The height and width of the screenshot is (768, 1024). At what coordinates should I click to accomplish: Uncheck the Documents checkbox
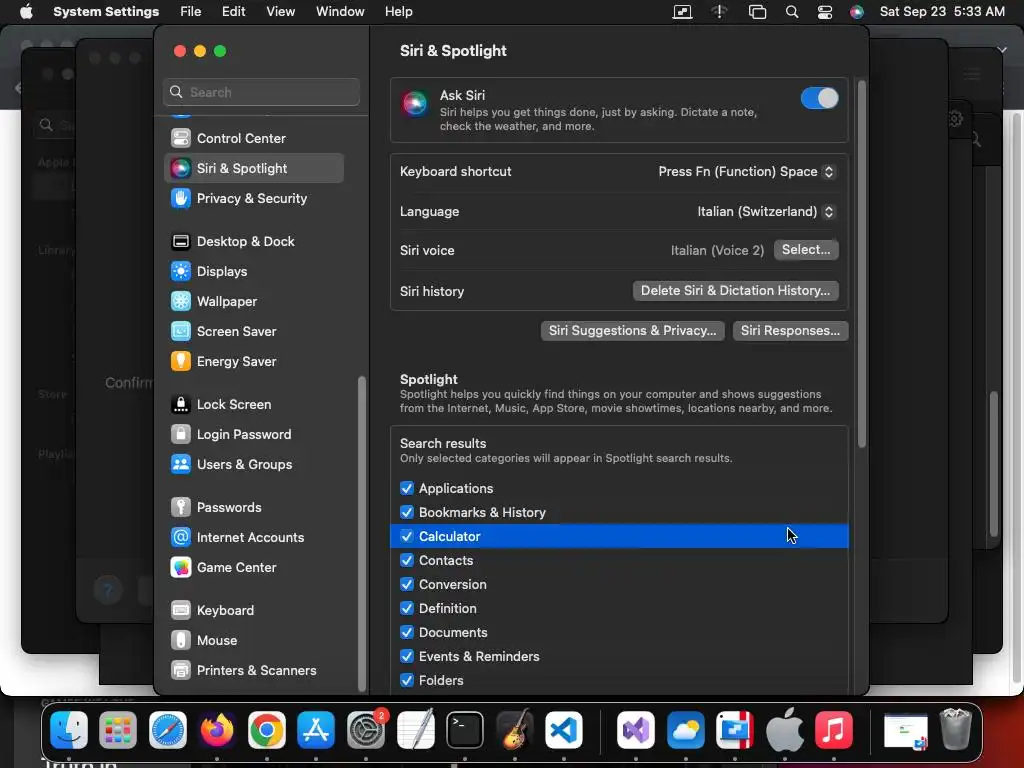coord(407,632)
